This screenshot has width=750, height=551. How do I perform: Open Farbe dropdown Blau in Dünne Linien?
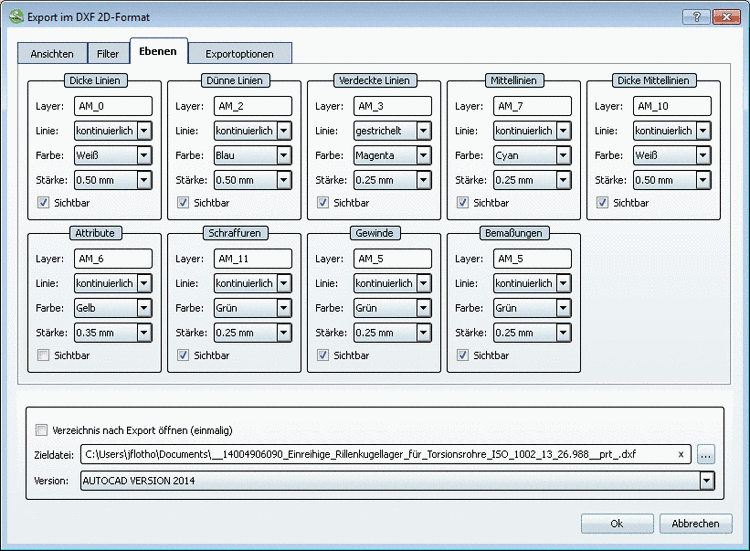[253, 155]
